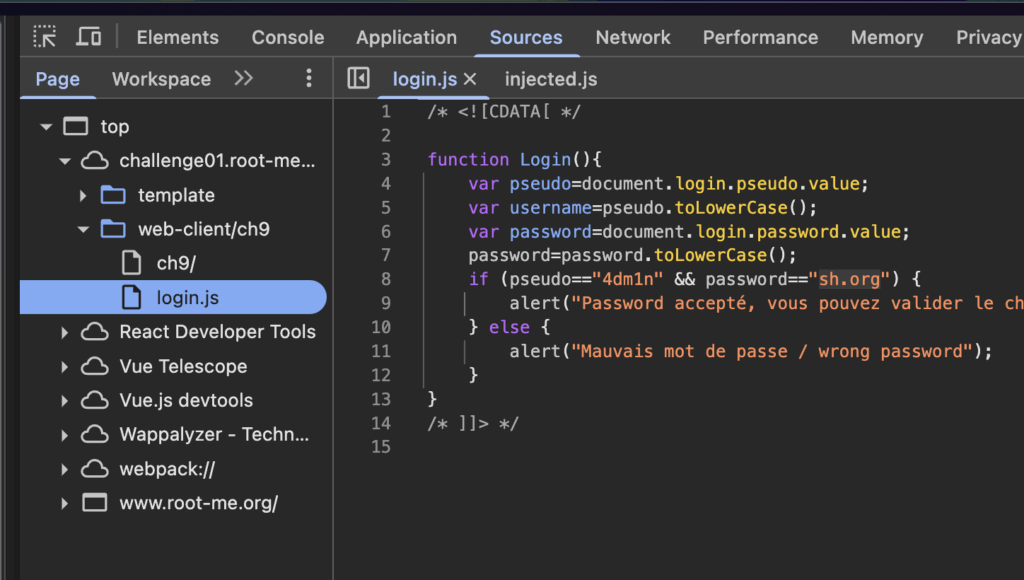Collapse the top frame tree node
This screenshot has width=1024, height=580.
point(45,127)
